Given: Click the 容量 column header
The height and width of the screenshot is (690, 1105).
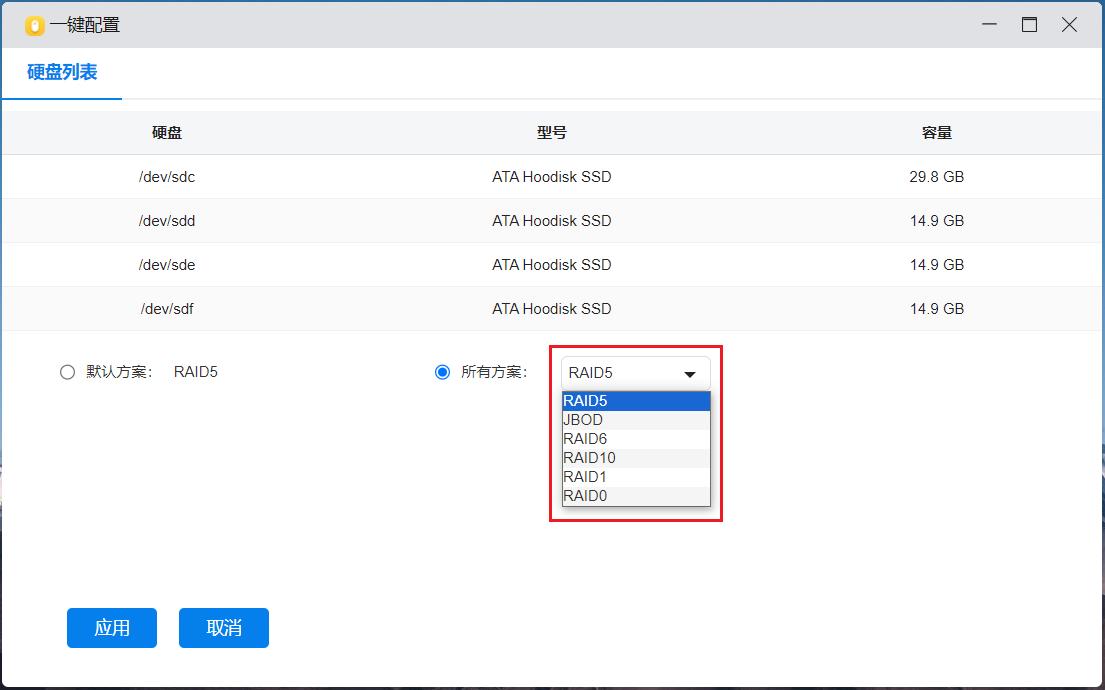Looking at the screenshot, I should (x=936, y=133).
